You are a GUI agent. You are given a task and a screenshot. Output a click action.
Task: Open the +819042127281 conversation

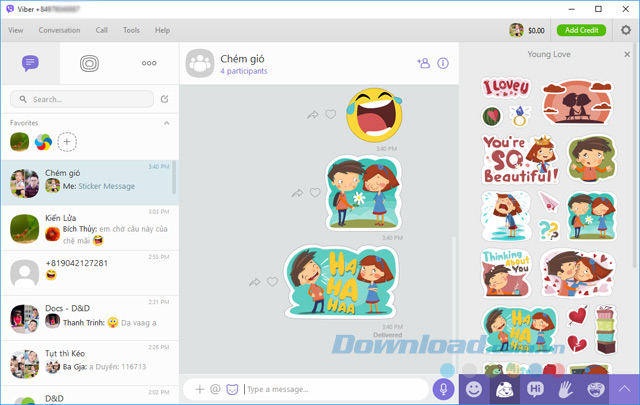tap(89, 273)
